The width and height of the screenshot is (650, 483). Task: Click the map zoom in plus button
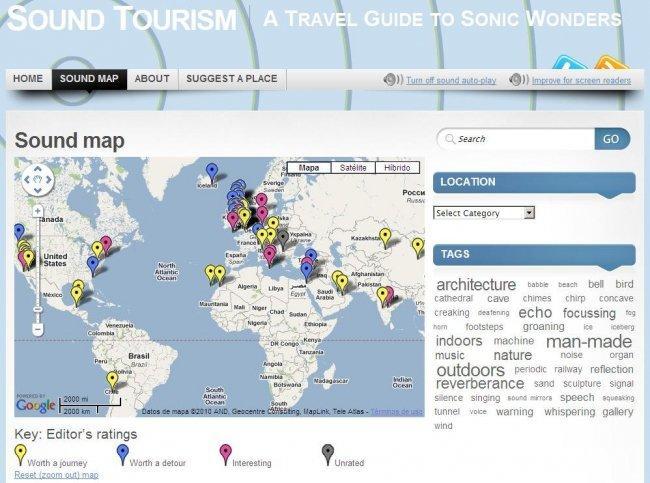click(x=38, y=211)
